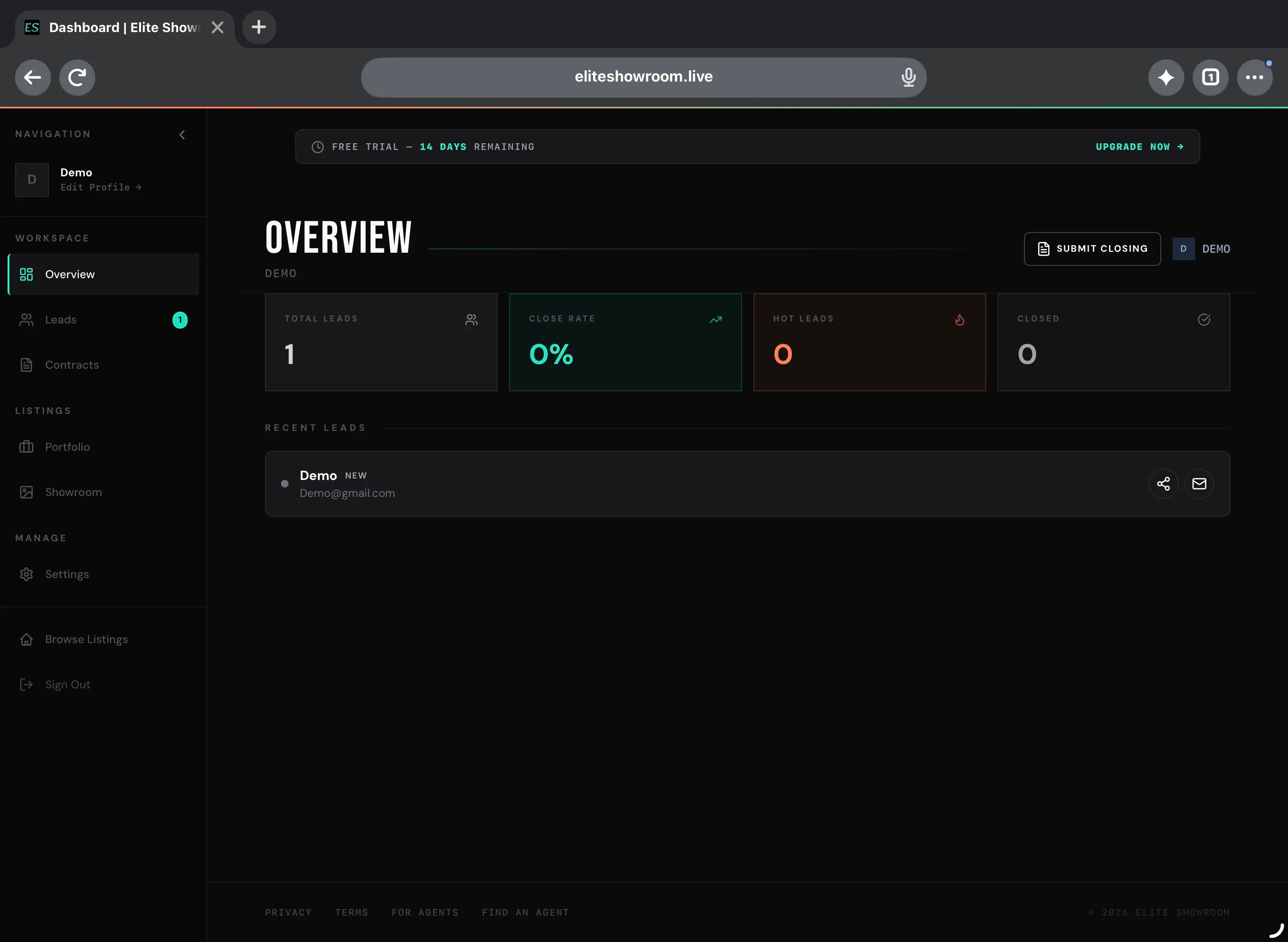
Task: Click the D avatar beside DEMO header
Action: pos(1183,248)
